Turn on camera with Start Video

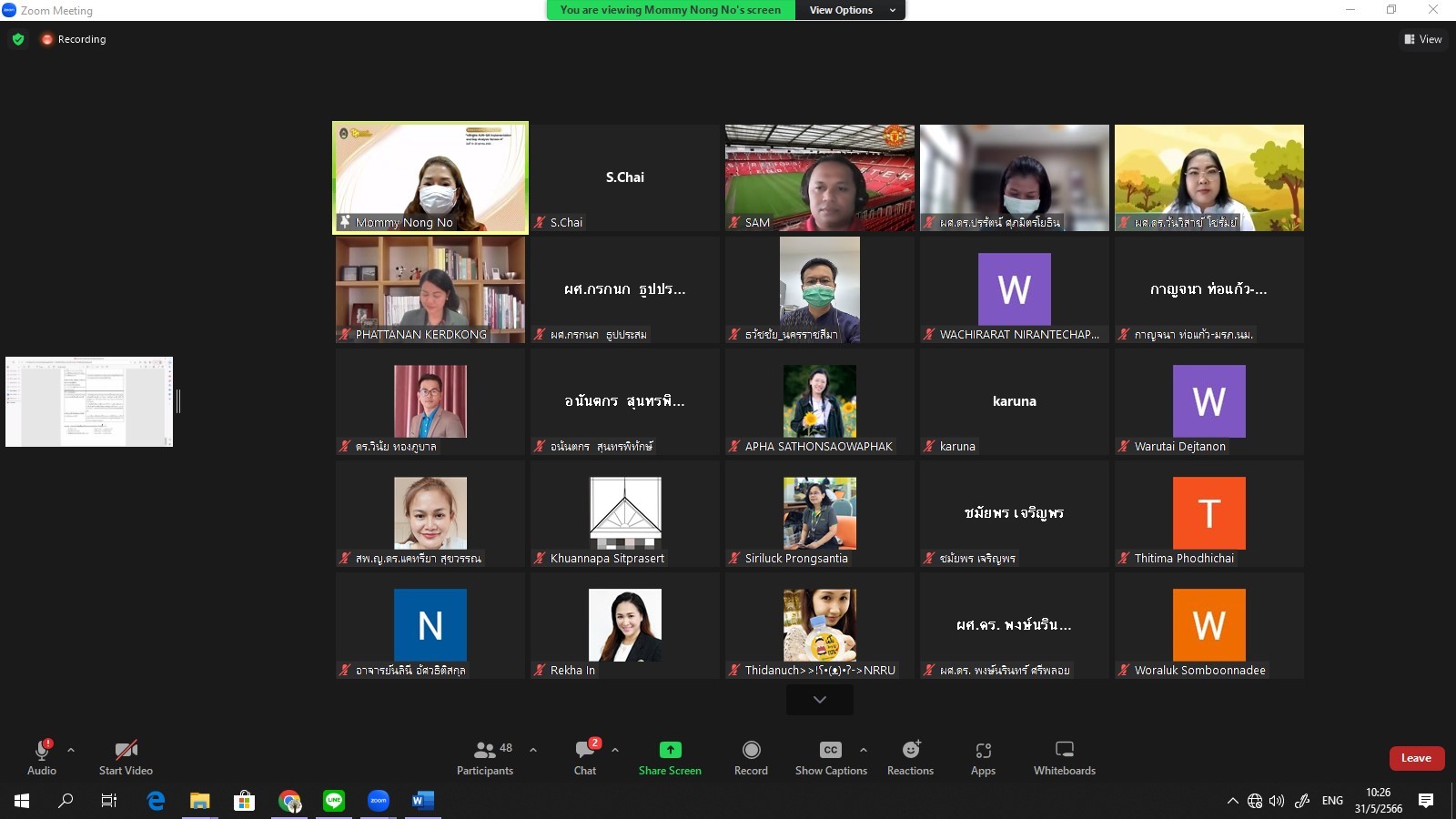click(x=126, y=757)
